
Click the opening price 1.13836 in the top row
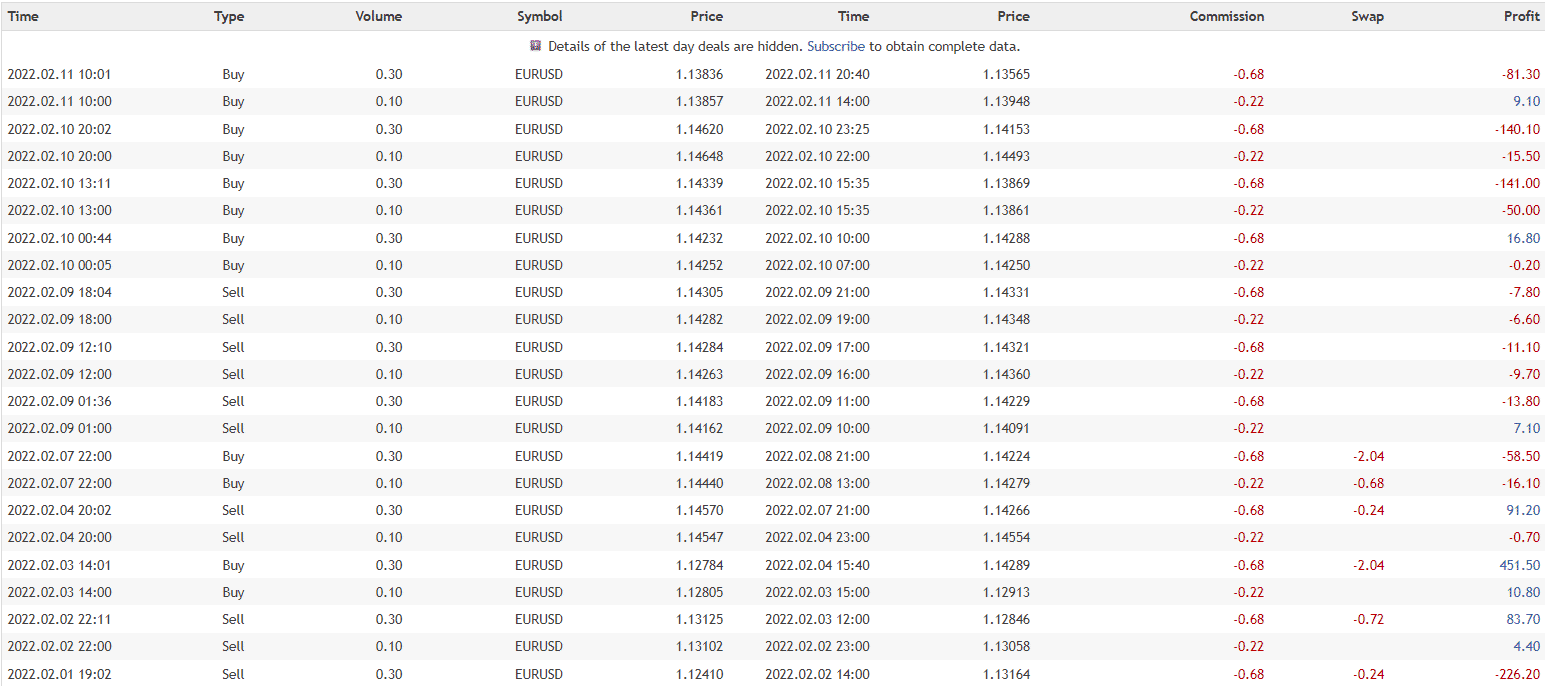706,74
